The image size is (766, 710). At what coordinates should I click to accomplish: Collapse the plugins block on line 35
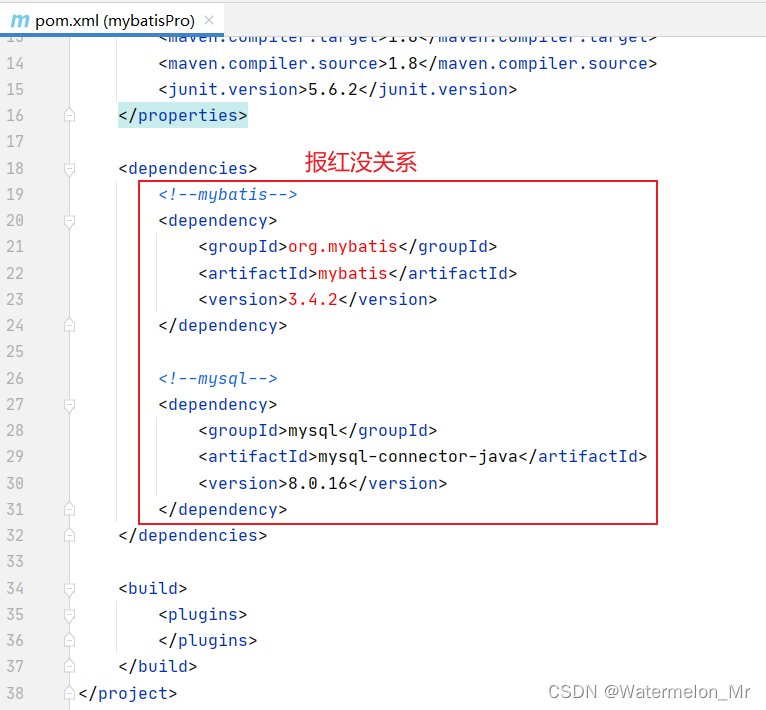[69, 615]
